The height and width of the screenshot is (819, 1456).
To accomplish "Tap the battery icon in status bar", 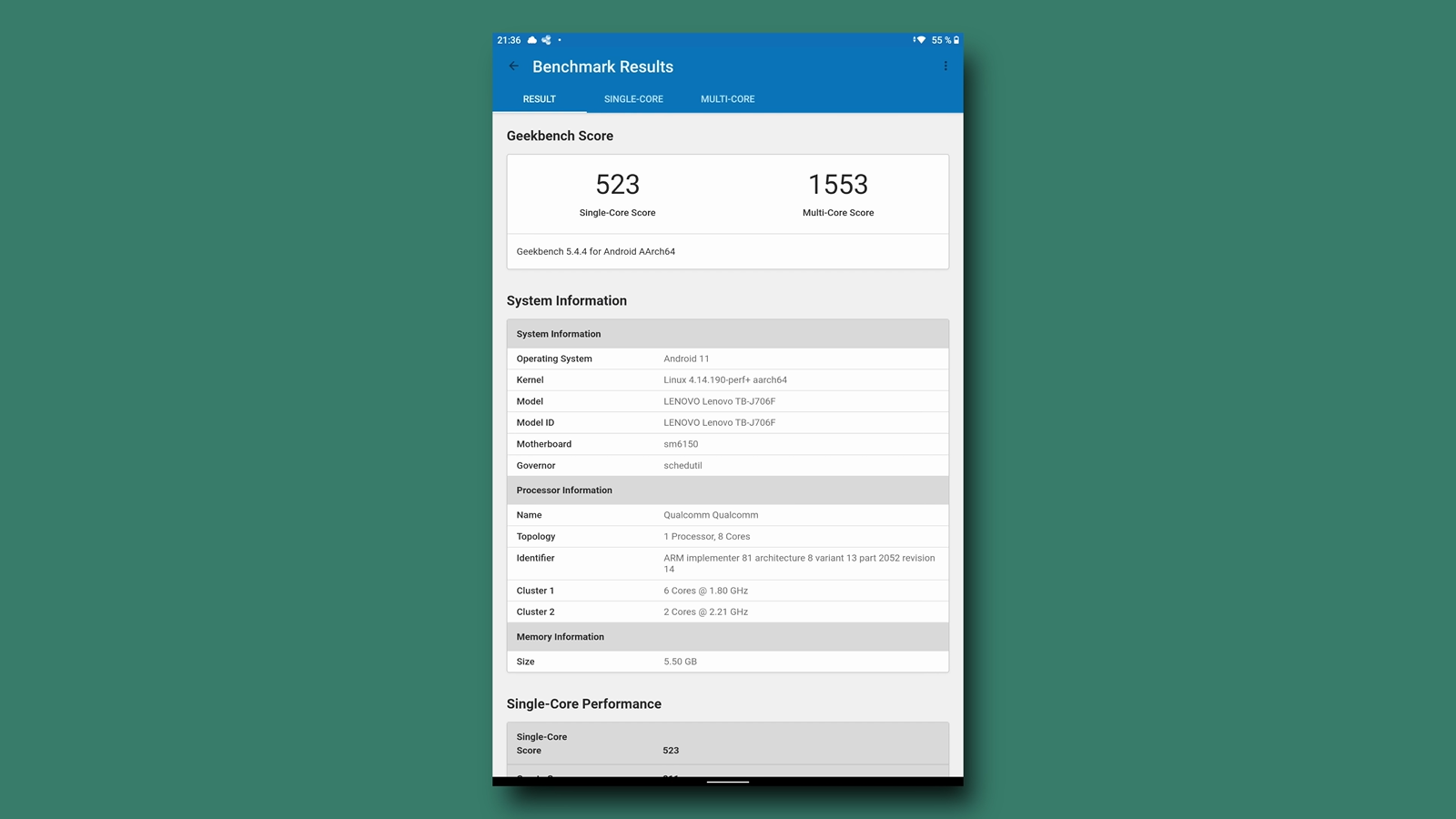I will pyautogui.click(x=956, y=40).
